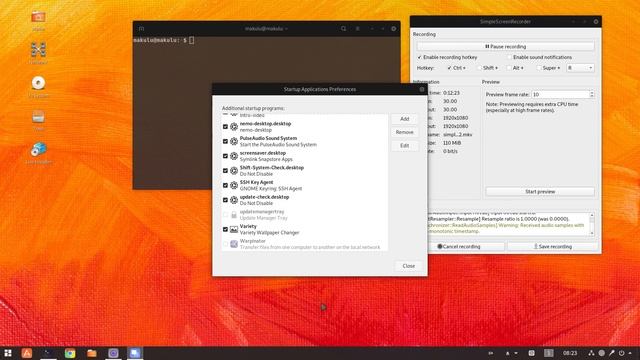Toggle the Ctrl hotkey modifier
The width and height of the screenshot is (640, 360).
coord(449,68)
